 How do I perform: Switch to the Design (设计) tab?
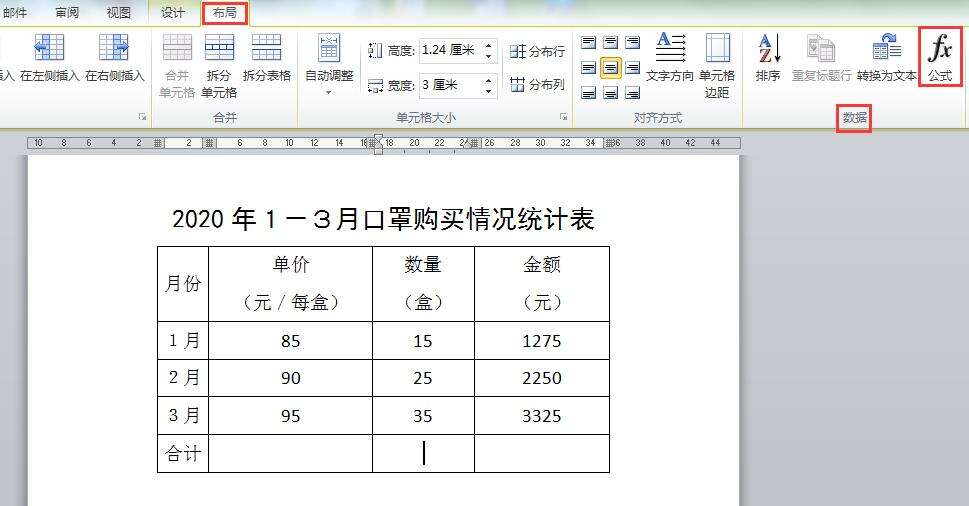tap(172, 12)
